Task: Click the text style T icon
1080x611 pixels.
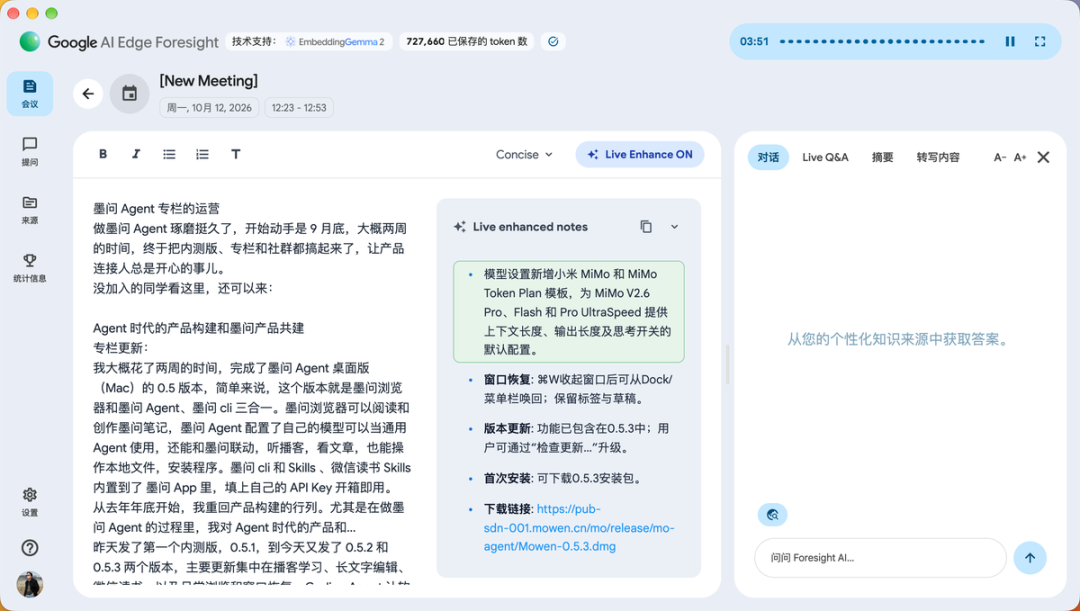Action: (236, 154)
